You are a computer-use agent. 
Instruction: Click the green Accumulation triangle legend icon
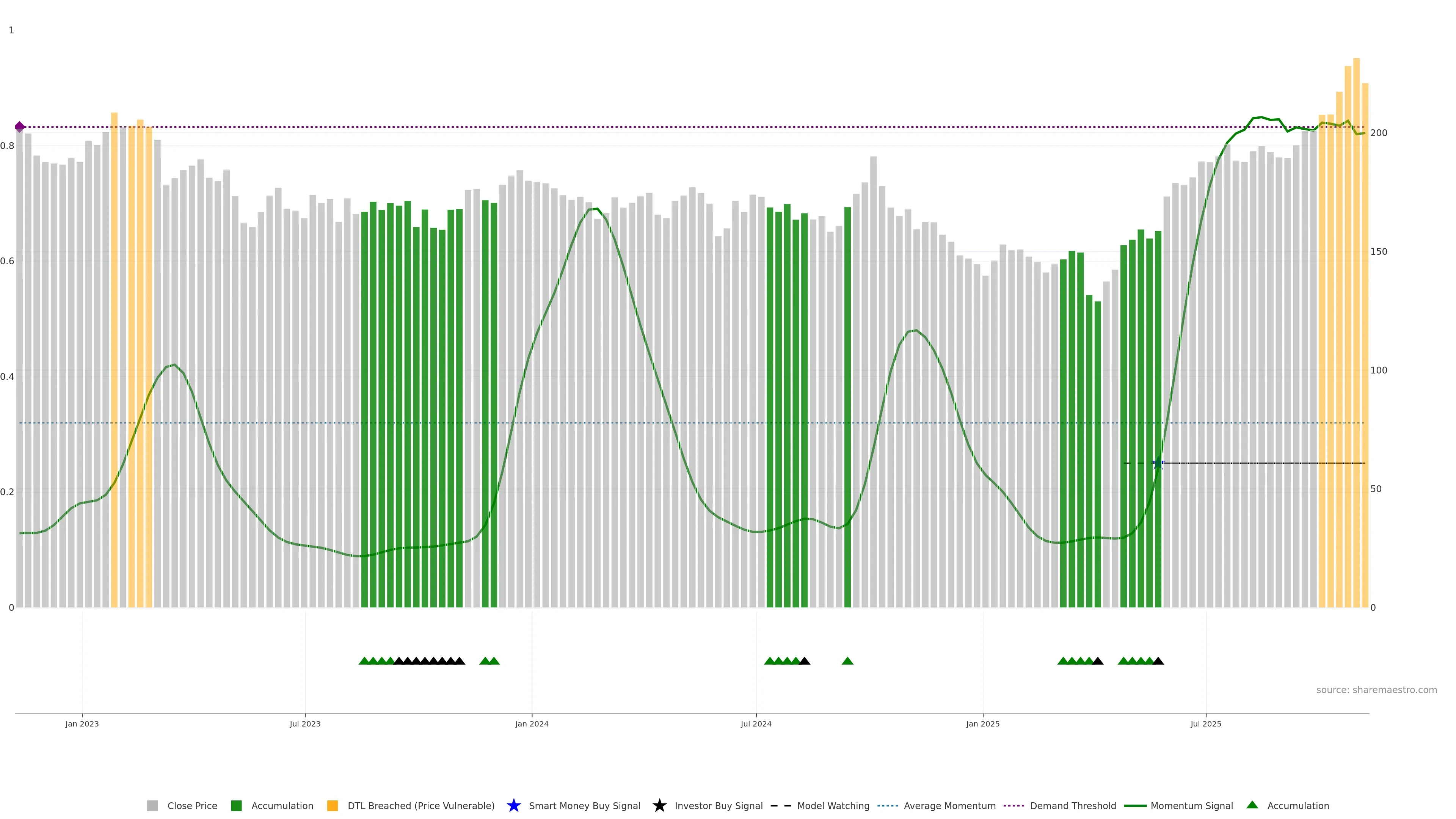click(x=1252, y=805)
